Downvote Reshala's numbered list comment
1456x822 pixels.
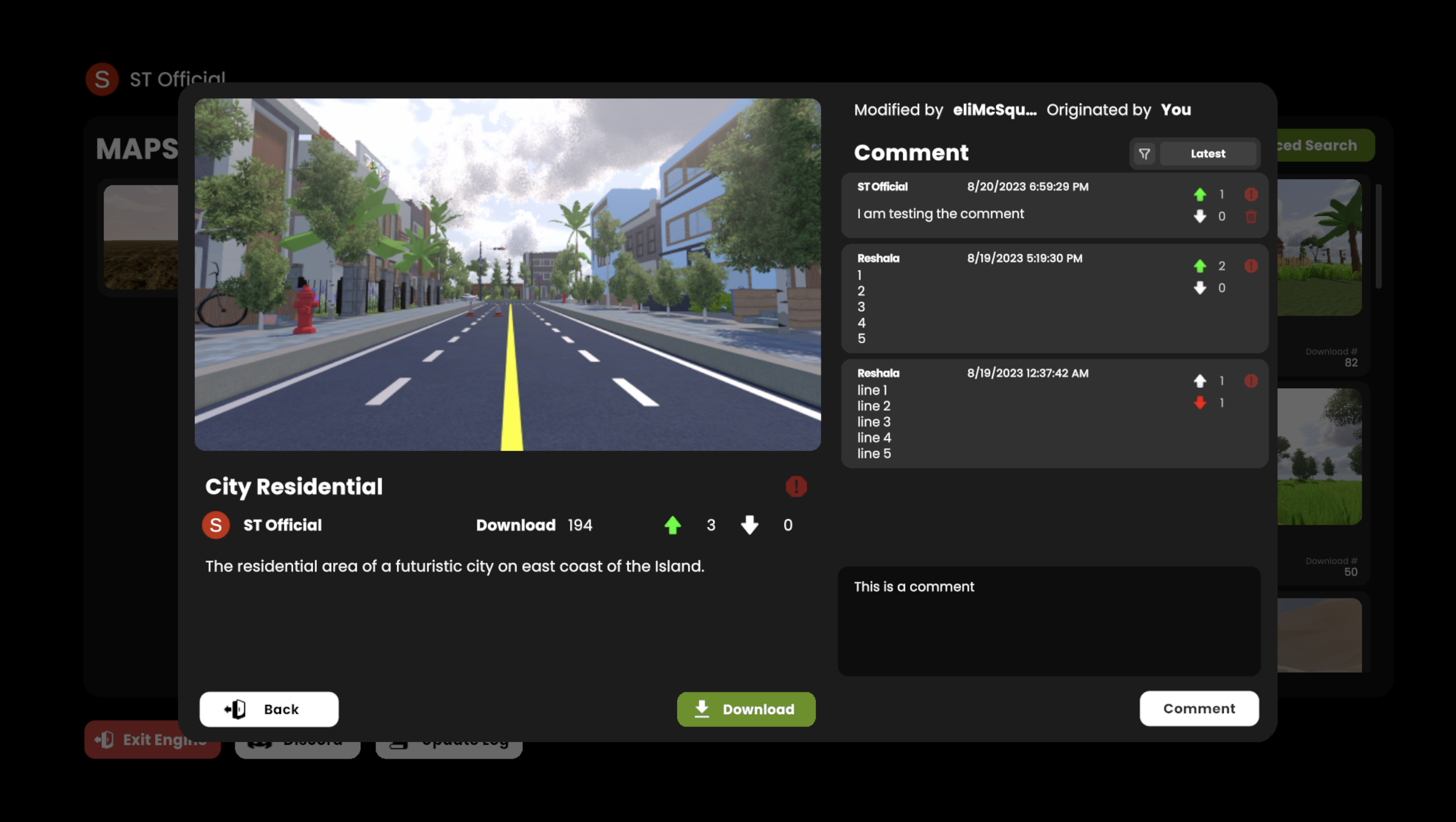[x=1200, y=287]
